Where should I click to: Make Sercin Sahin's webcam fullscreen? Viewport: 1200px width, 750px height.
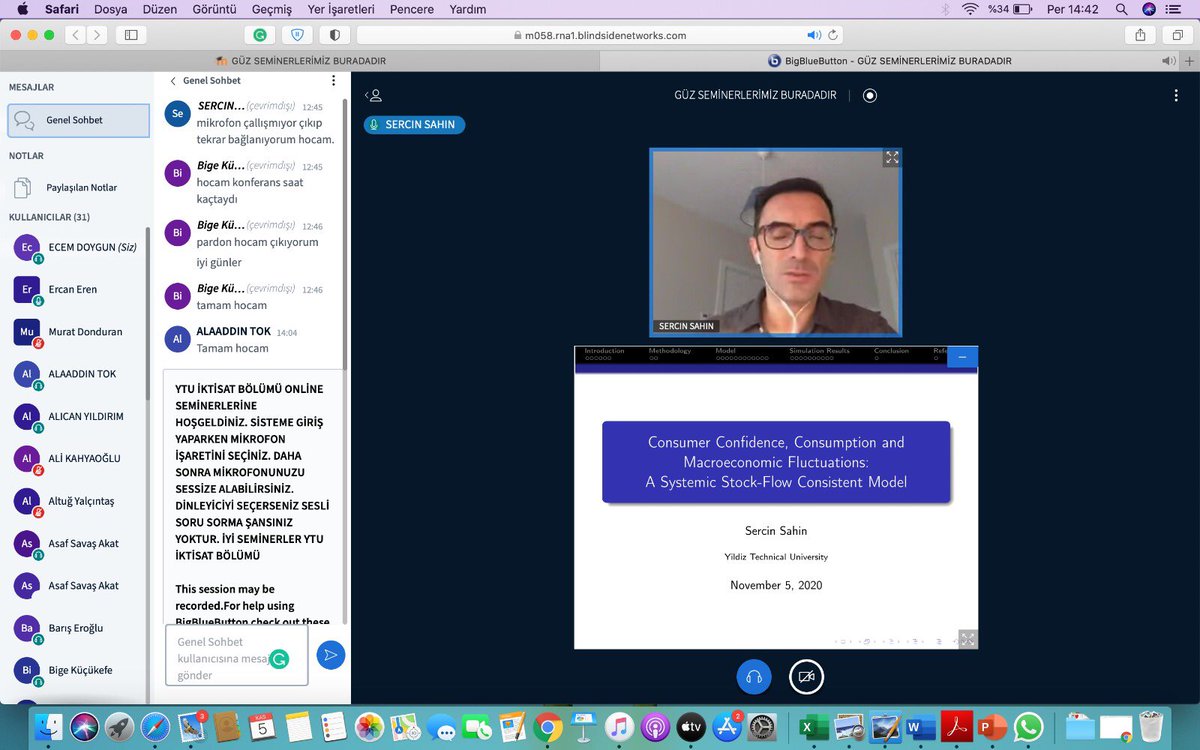[891, 158]
